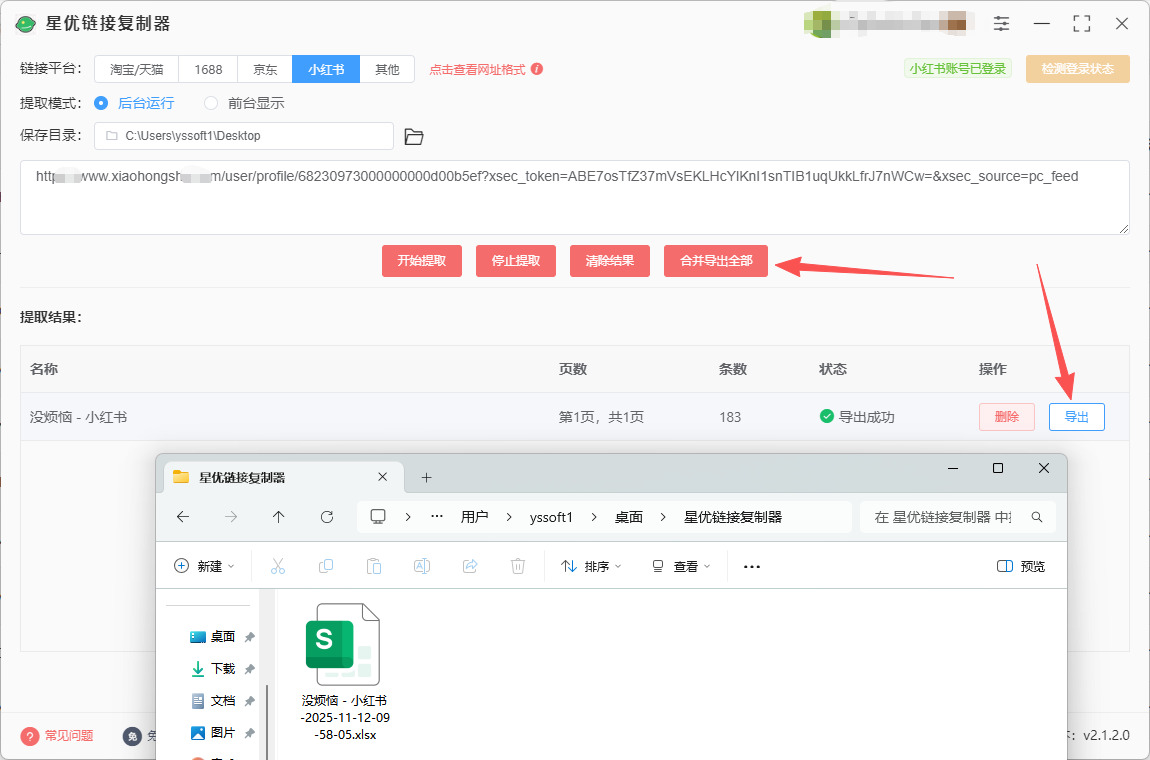Click the Share icon in Explorer toolbar

[x=470, y=566]
